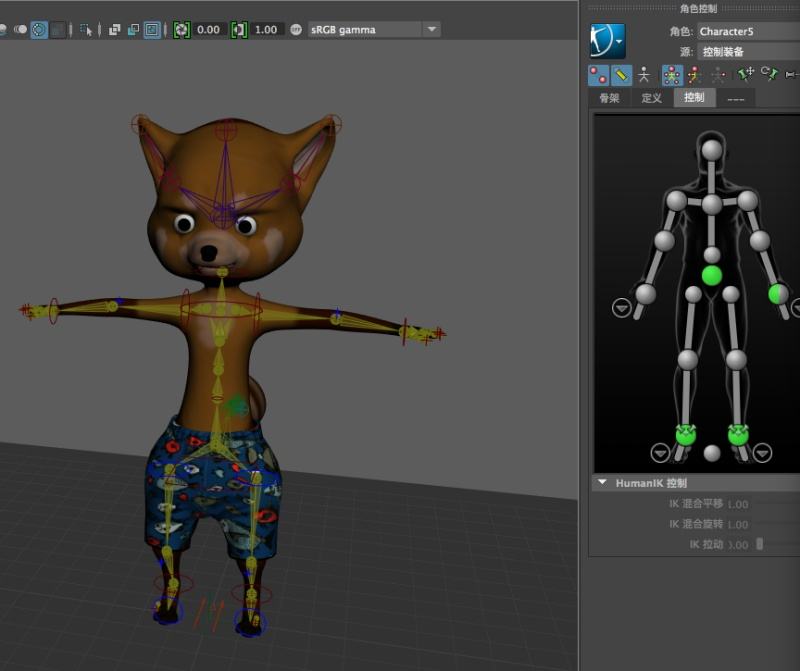Click the HumanIK blue character menu button
The height and width of the screenshot is (671, 800).
click(x=607, y=41)
